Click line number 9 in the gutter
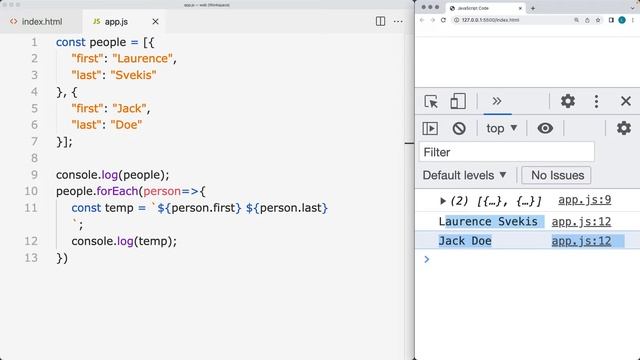This screenshot has width=640, height=360. click(x=34, y=175)
